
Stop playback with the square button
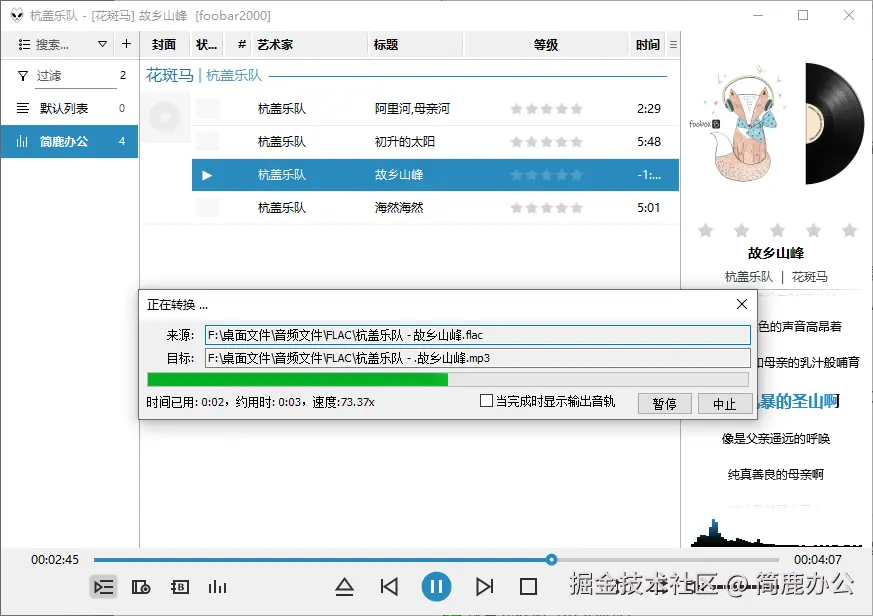click(528, 587)
